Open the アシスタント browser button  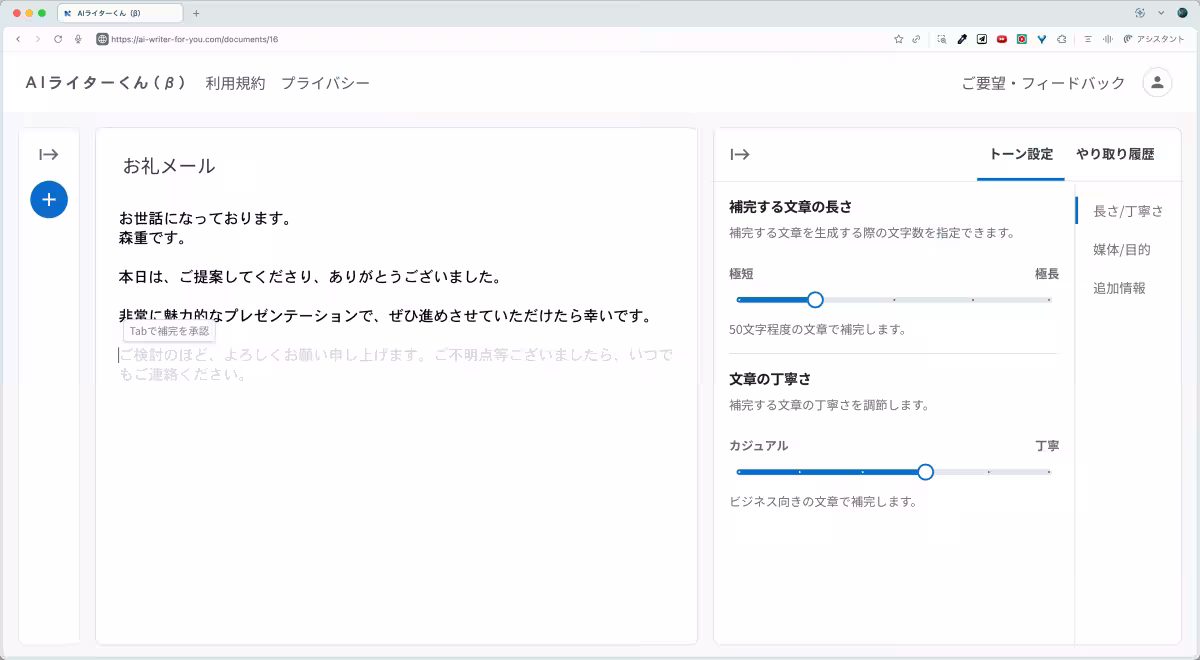tap(1153, 39)
